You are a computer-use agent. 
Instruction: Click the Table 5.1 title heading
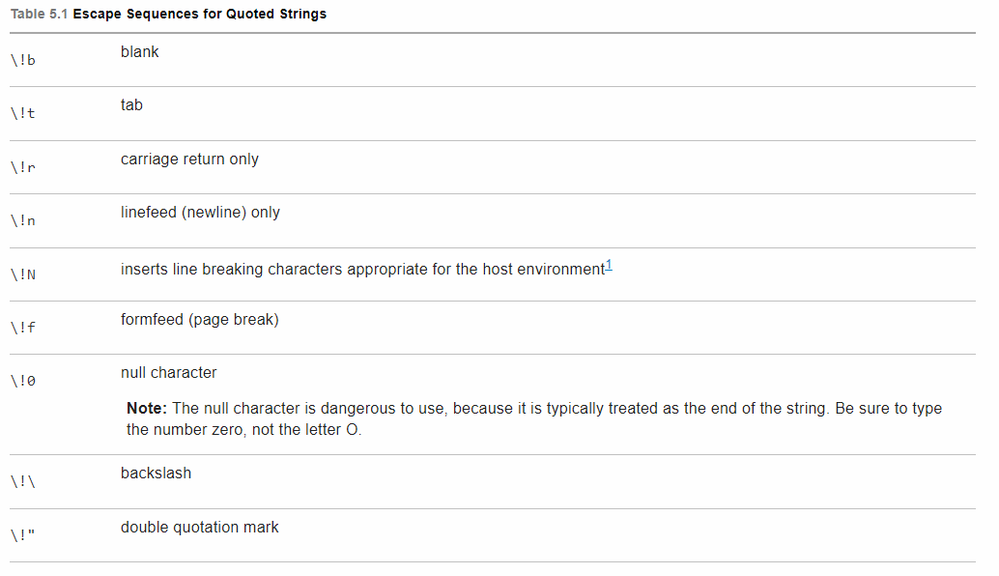168,14
